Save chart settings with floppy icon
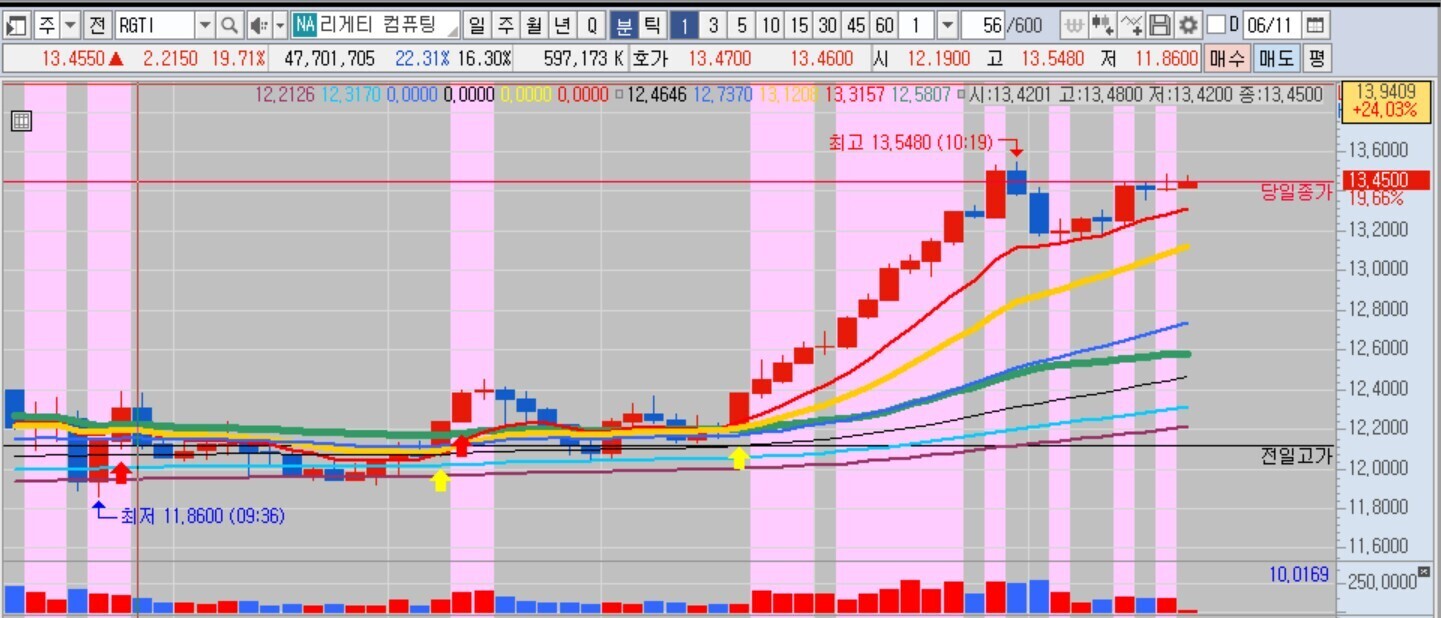This screenshot has height=618, width=1441. pyautogui.click(x=1159, y=24)
